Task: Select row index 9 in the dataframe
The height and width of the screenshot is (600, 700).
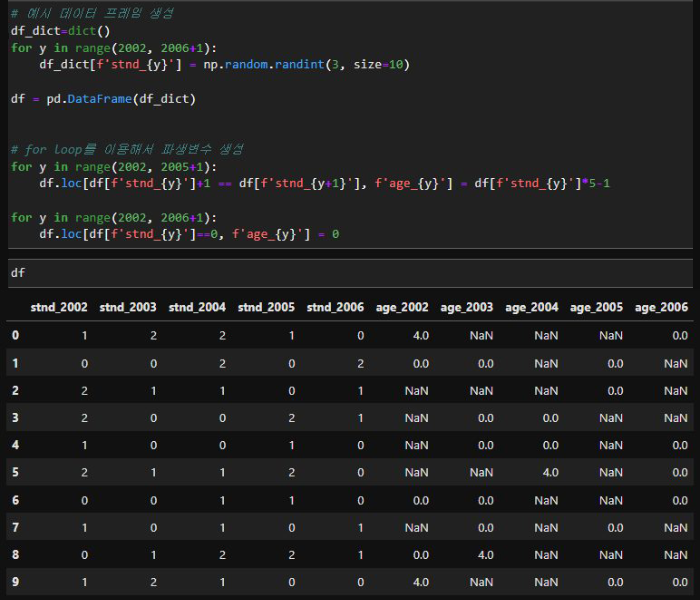Action: coord(15,582)
